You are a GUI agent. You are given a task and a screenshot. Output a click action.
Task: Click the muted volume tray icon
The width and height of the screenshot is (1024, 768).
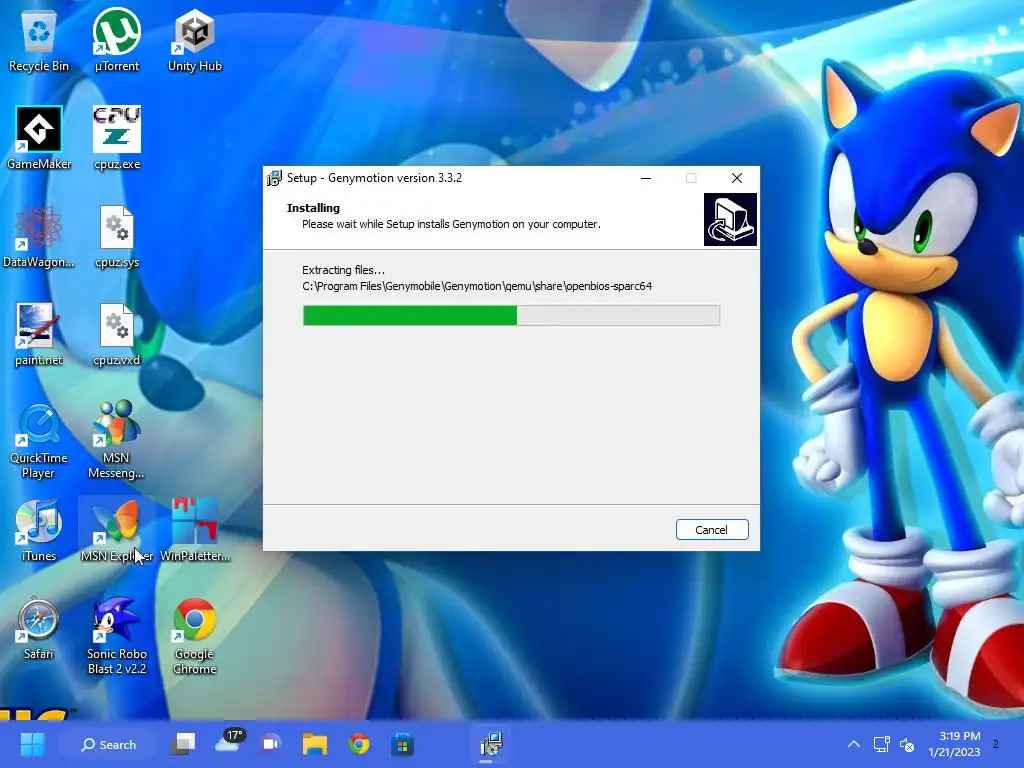click(x=907, y=744)
